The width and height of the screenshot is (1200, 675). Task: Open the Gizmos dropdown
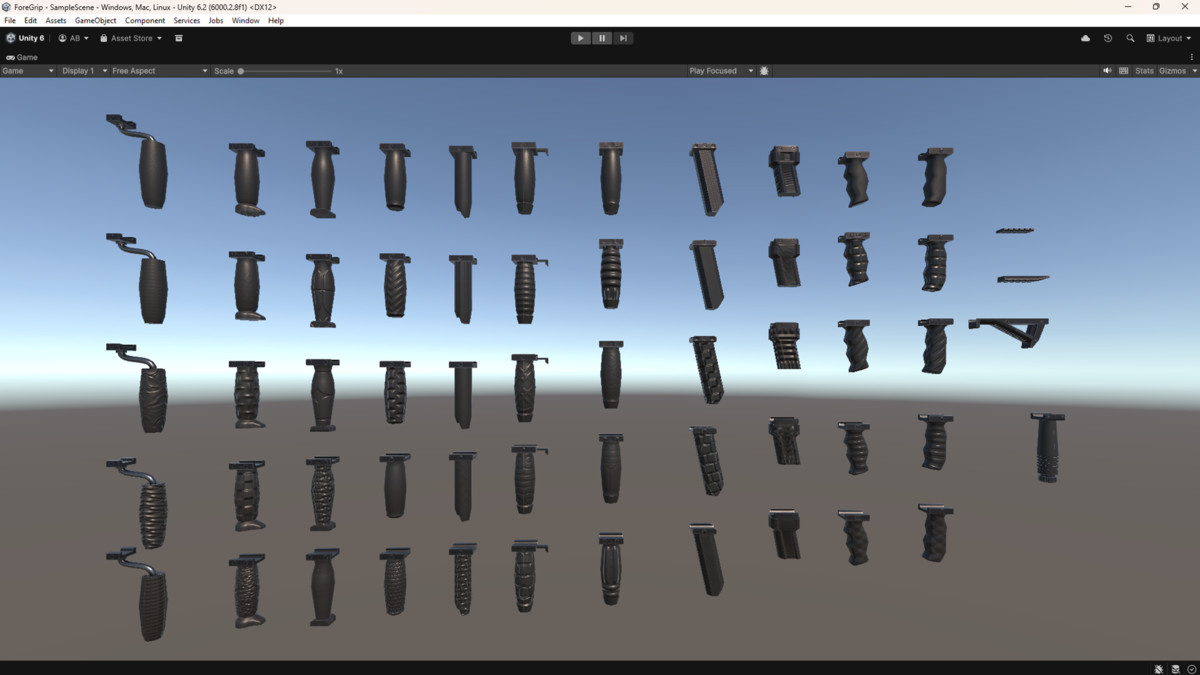click(1172, 70)
